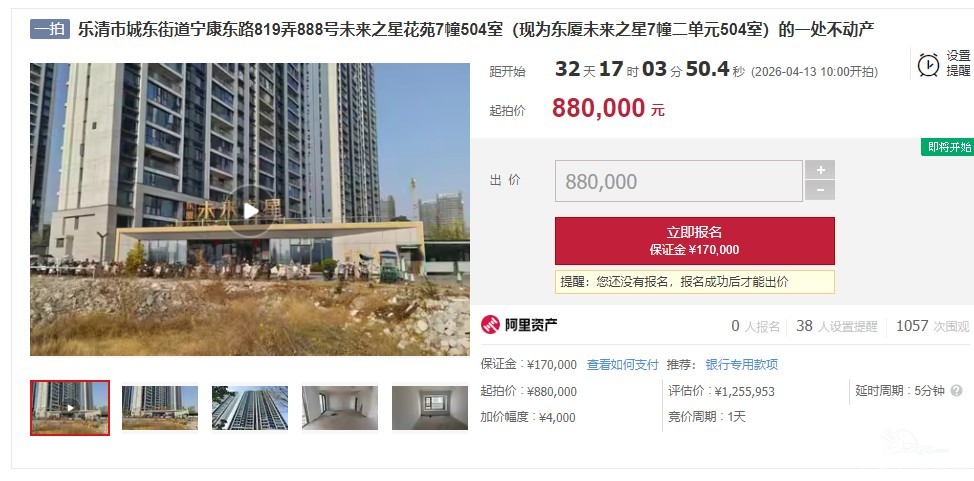Open the 查看如何支付 link

tap(622, 365)
